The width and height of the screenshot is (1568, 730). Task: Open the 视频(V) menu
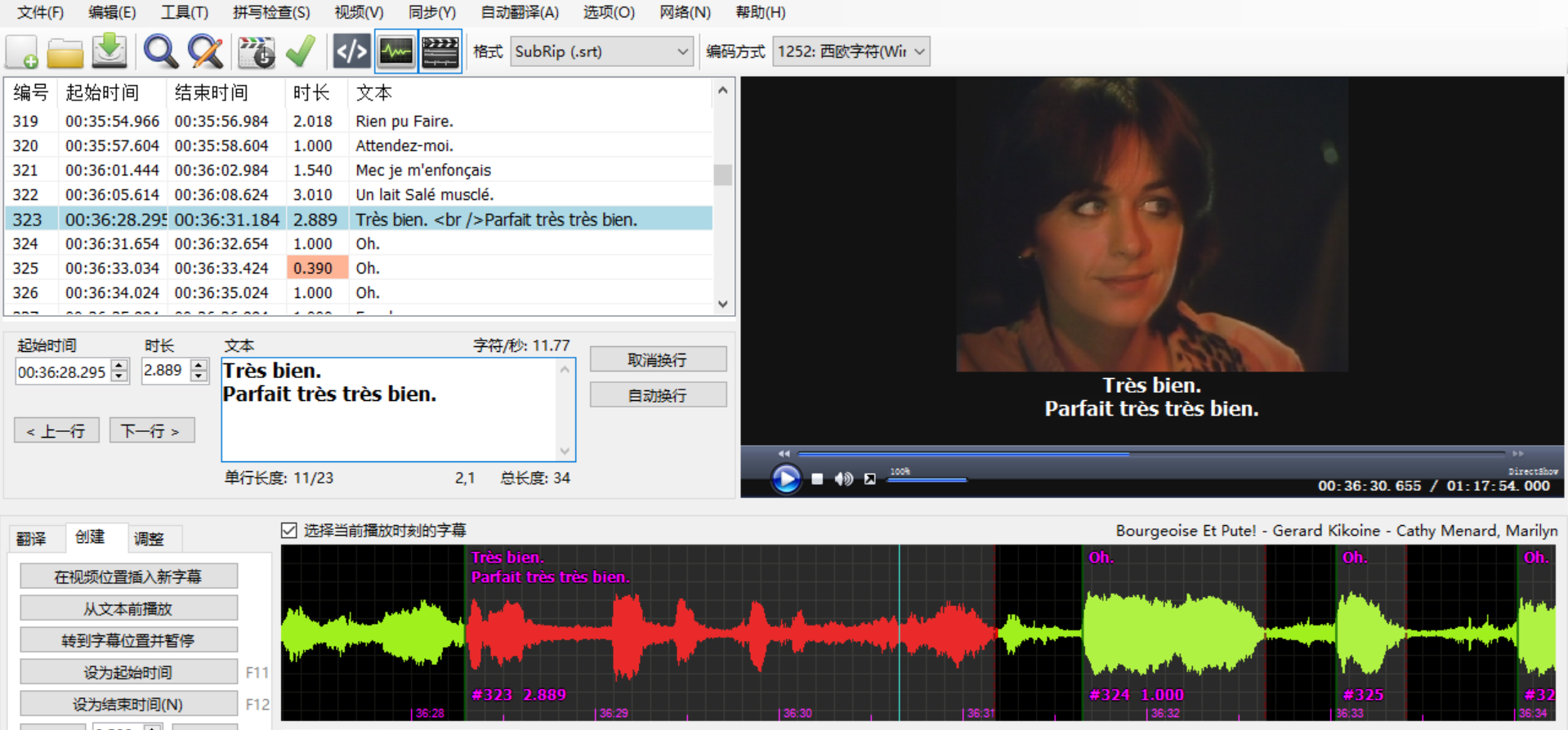[x=359, y=12]
